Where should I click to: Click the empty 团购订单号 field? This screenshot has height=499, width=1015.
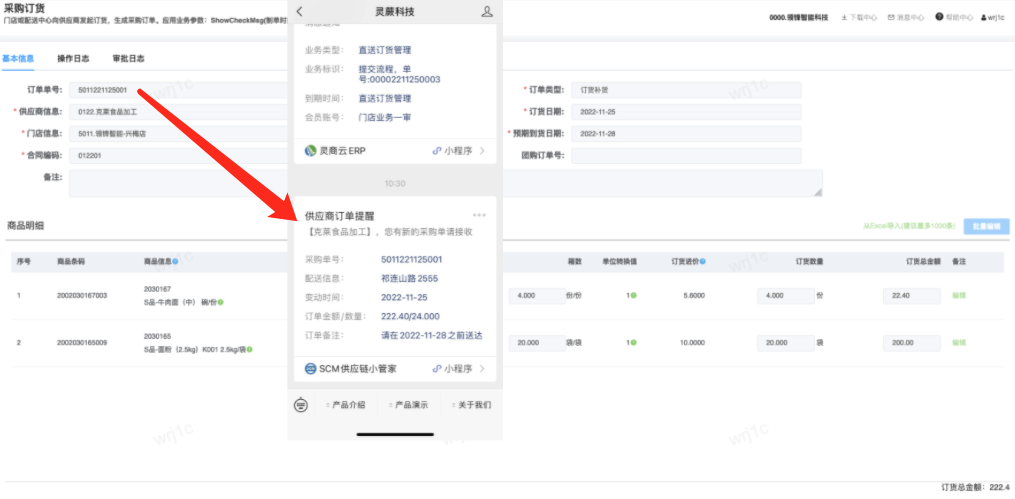[x=686, y=156]
